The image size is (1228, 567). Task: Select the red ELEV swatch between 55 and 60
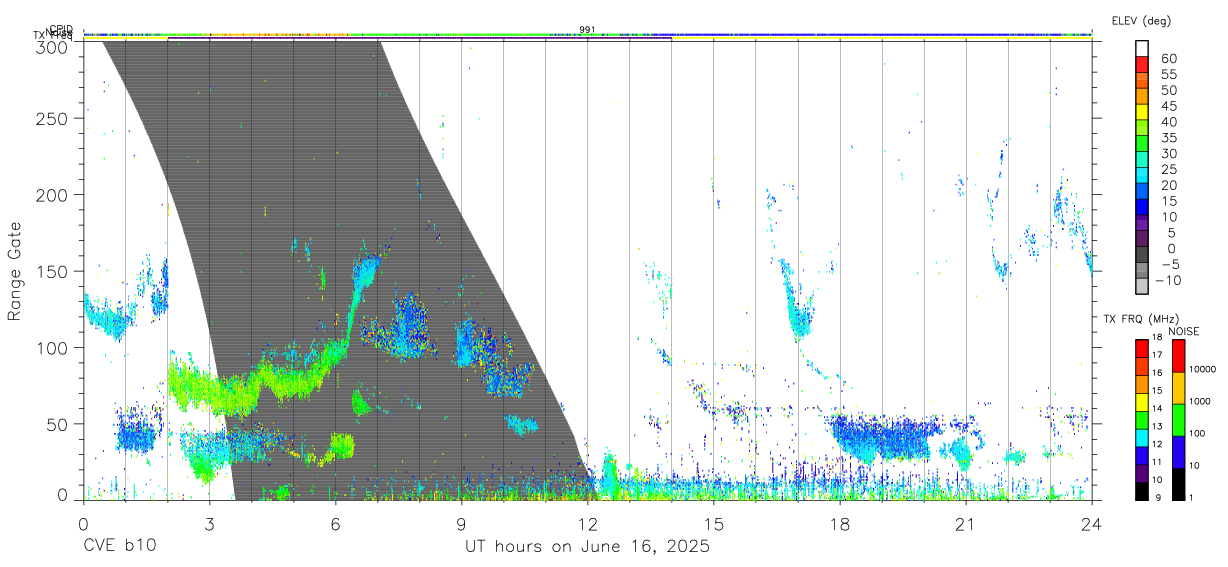point(1142,66)
